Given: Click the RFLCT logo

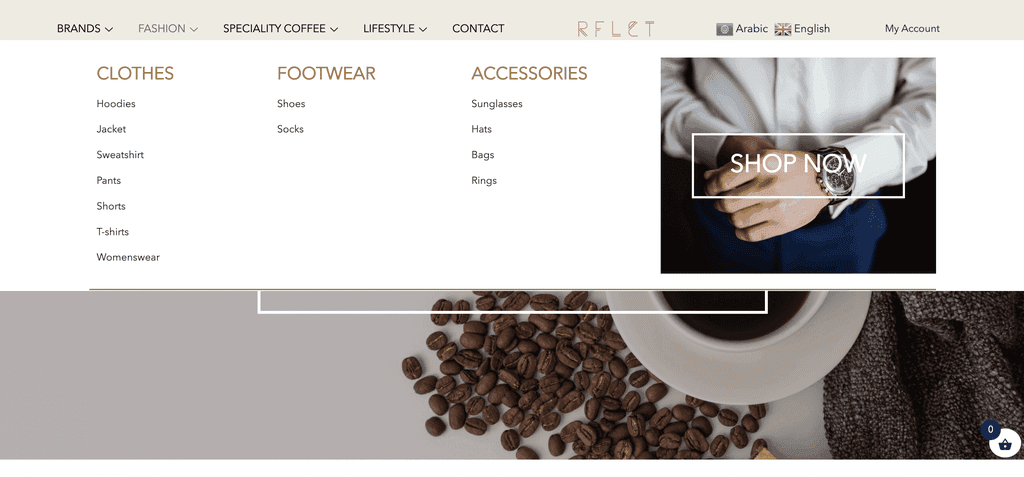Looking at the screenshot, I should coord(615,29).
